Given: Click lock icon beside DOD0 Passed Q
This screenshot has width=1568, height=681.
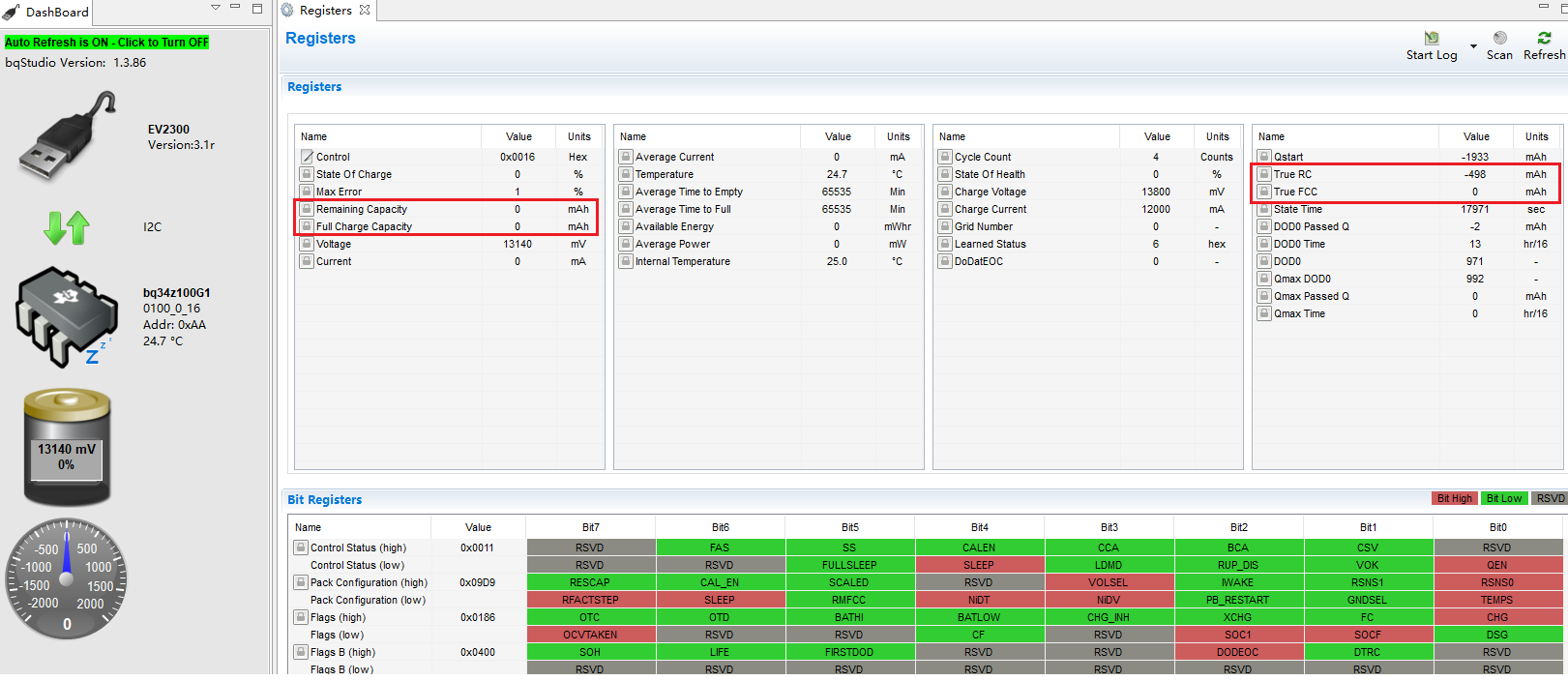Looking at the screenshot, I should coord(1264,226).
